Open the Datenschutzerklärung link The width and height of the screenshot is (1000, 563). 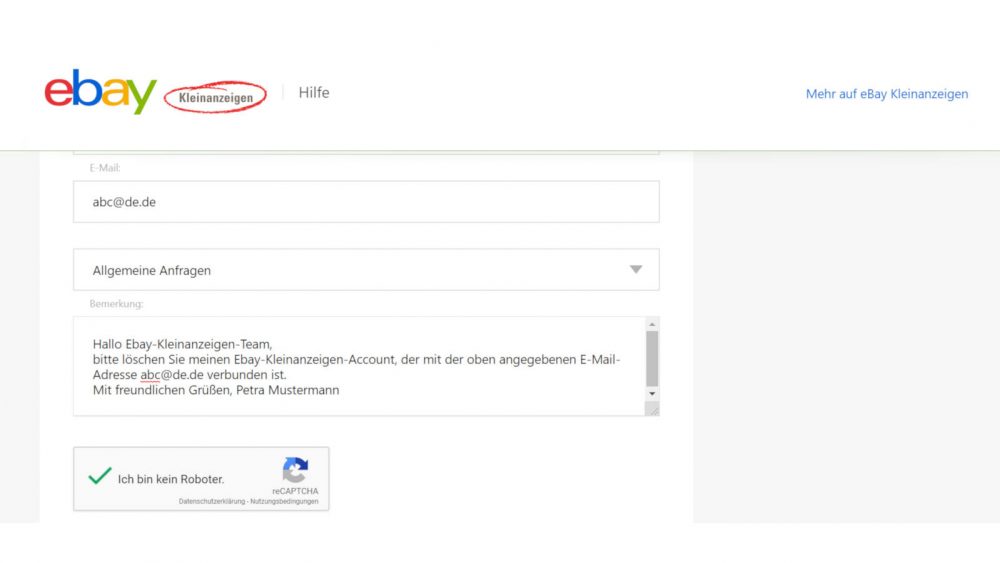click(212, 502)
